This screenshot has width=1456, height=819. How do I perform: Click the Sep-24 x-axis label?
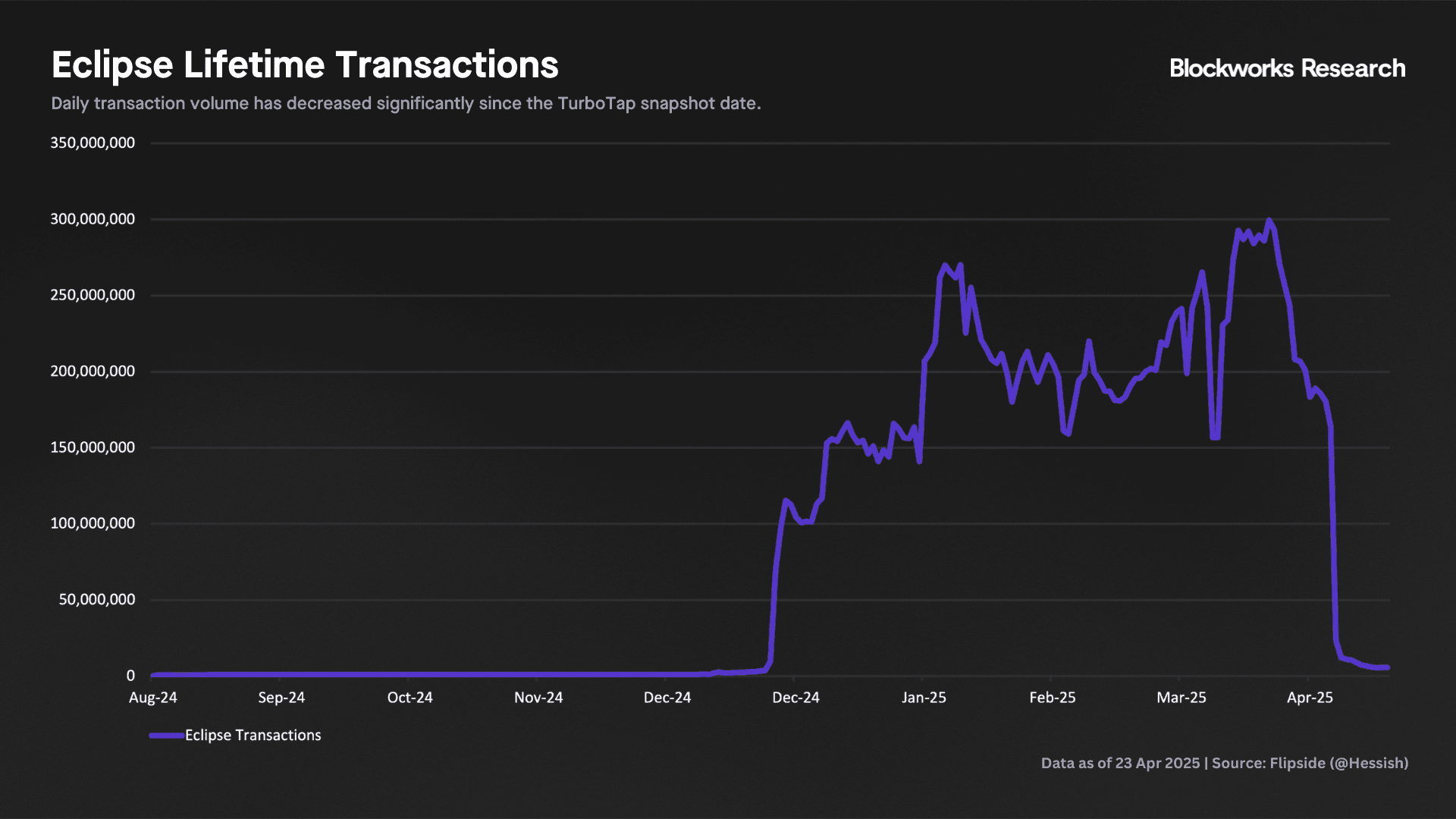281,698
